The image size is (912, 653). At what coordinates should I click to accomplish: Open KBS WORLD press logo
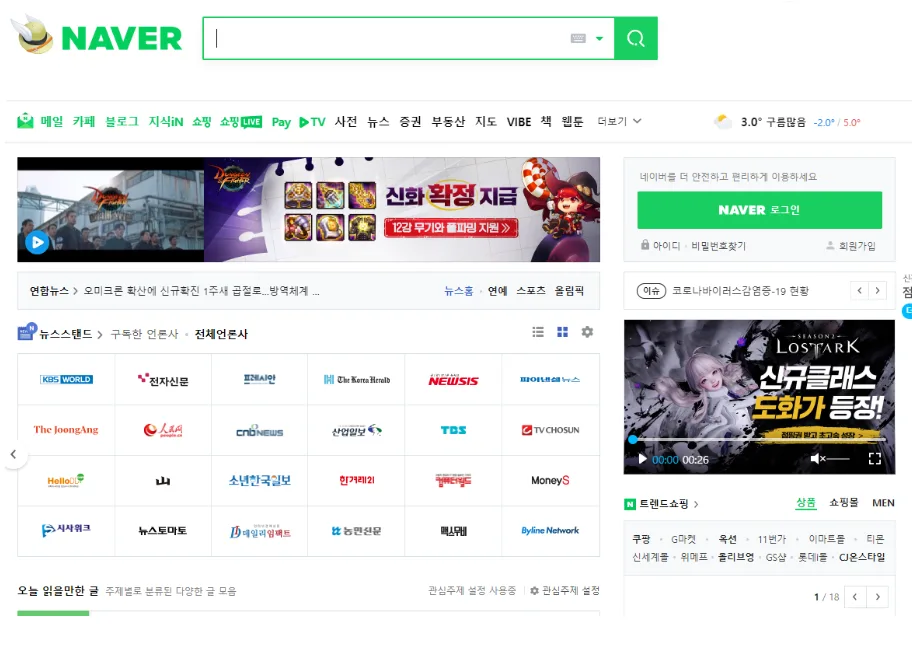coord(66,380)
